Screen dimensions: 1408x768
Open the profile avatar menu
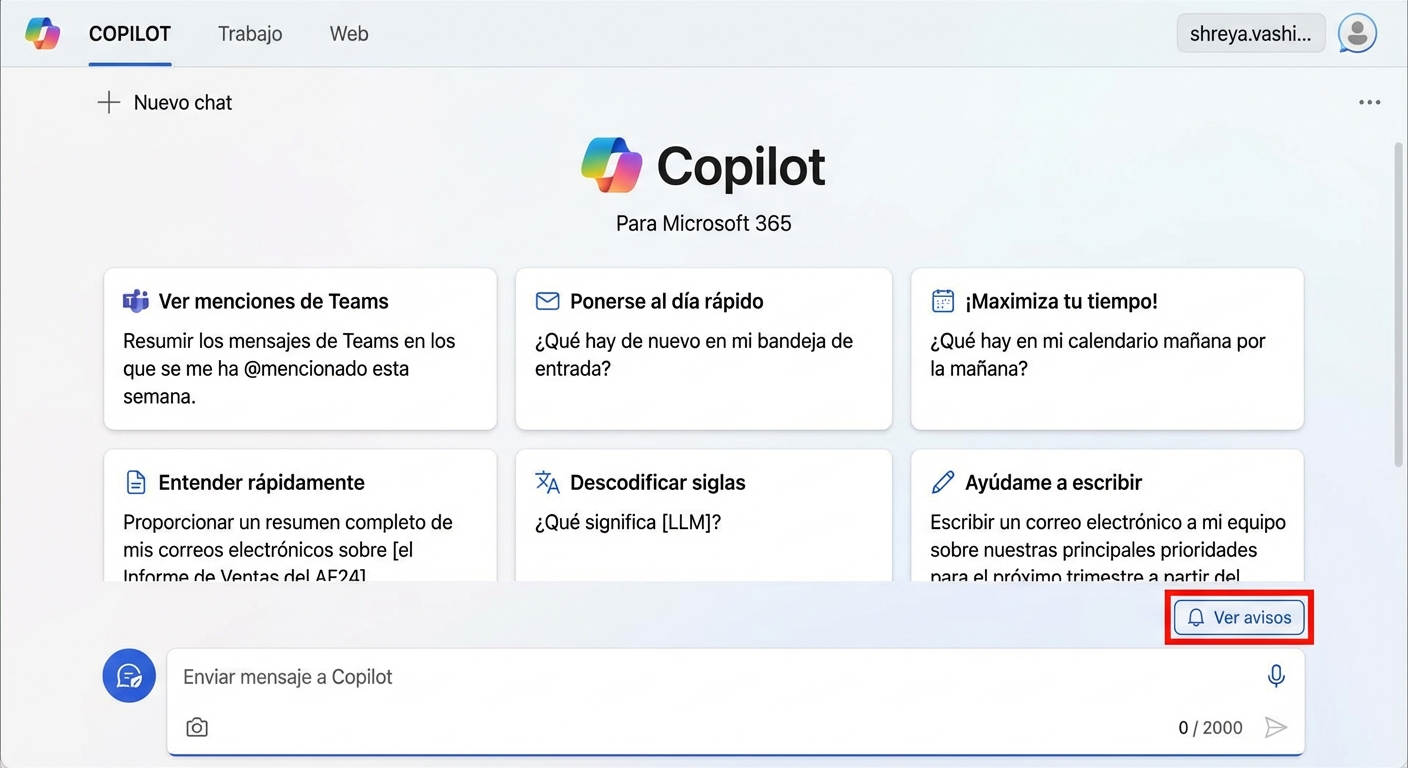click(1356, 33)
